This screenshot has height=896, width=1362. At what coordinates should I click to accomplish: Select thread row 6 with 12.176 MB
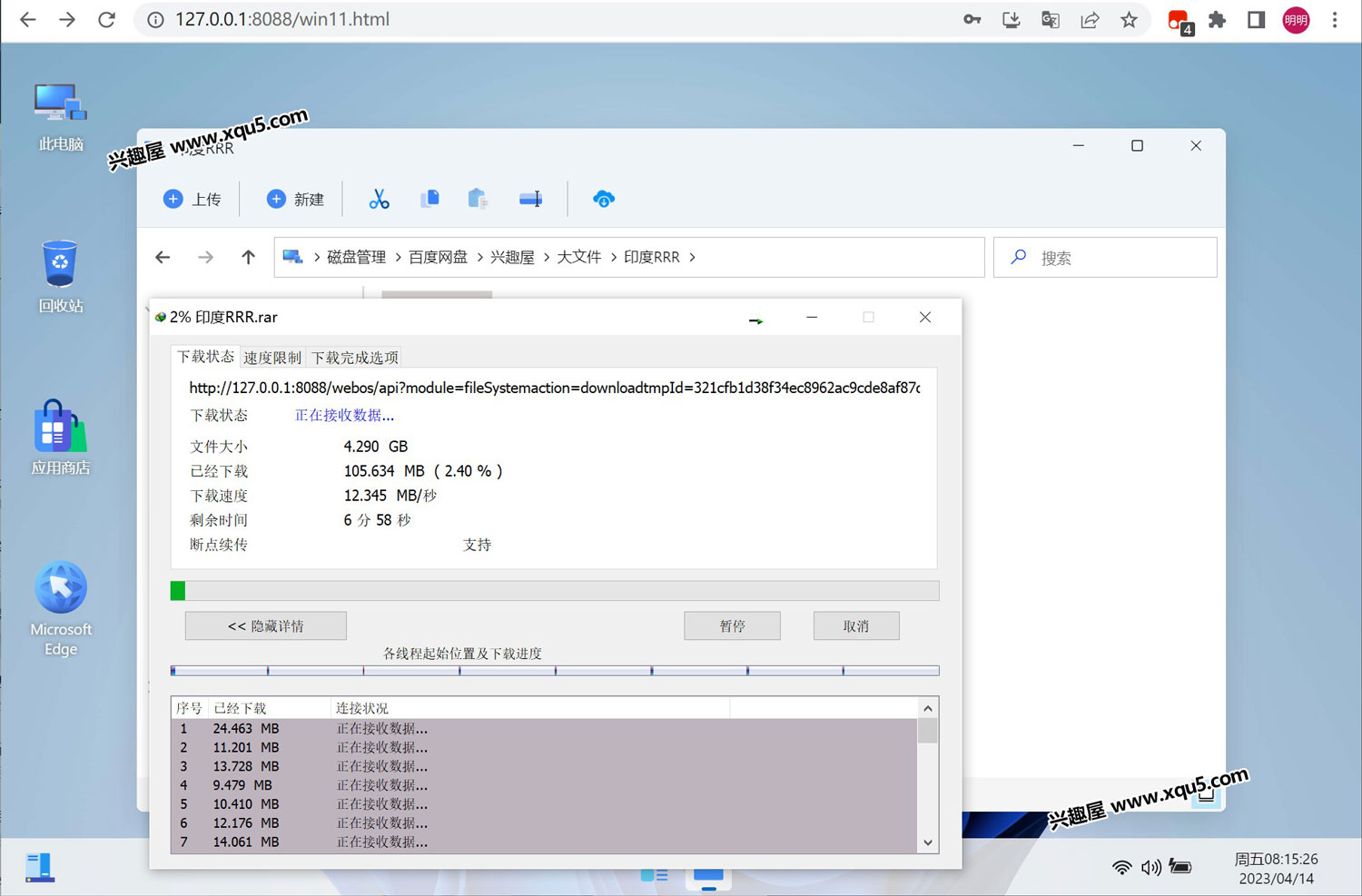tap(545, 823)
